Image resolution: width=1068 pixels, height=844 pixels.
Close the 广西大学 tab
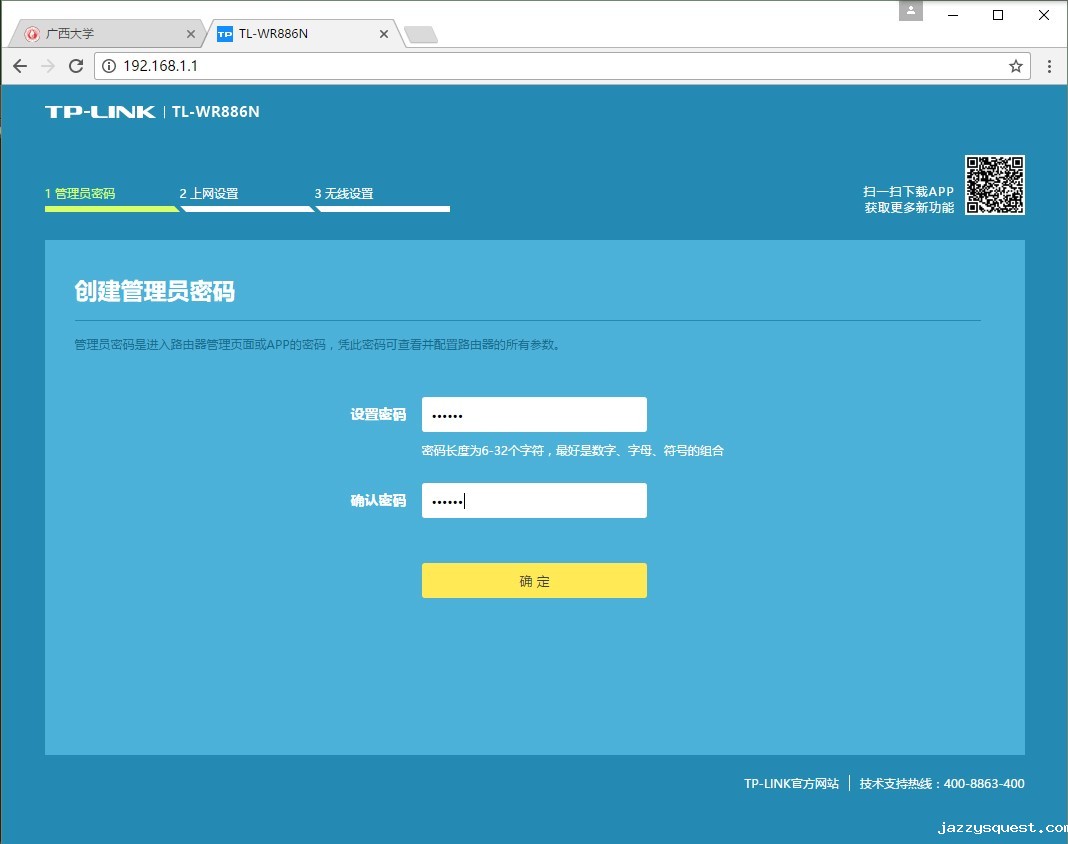pyautogui.click(x=191, y=34)
